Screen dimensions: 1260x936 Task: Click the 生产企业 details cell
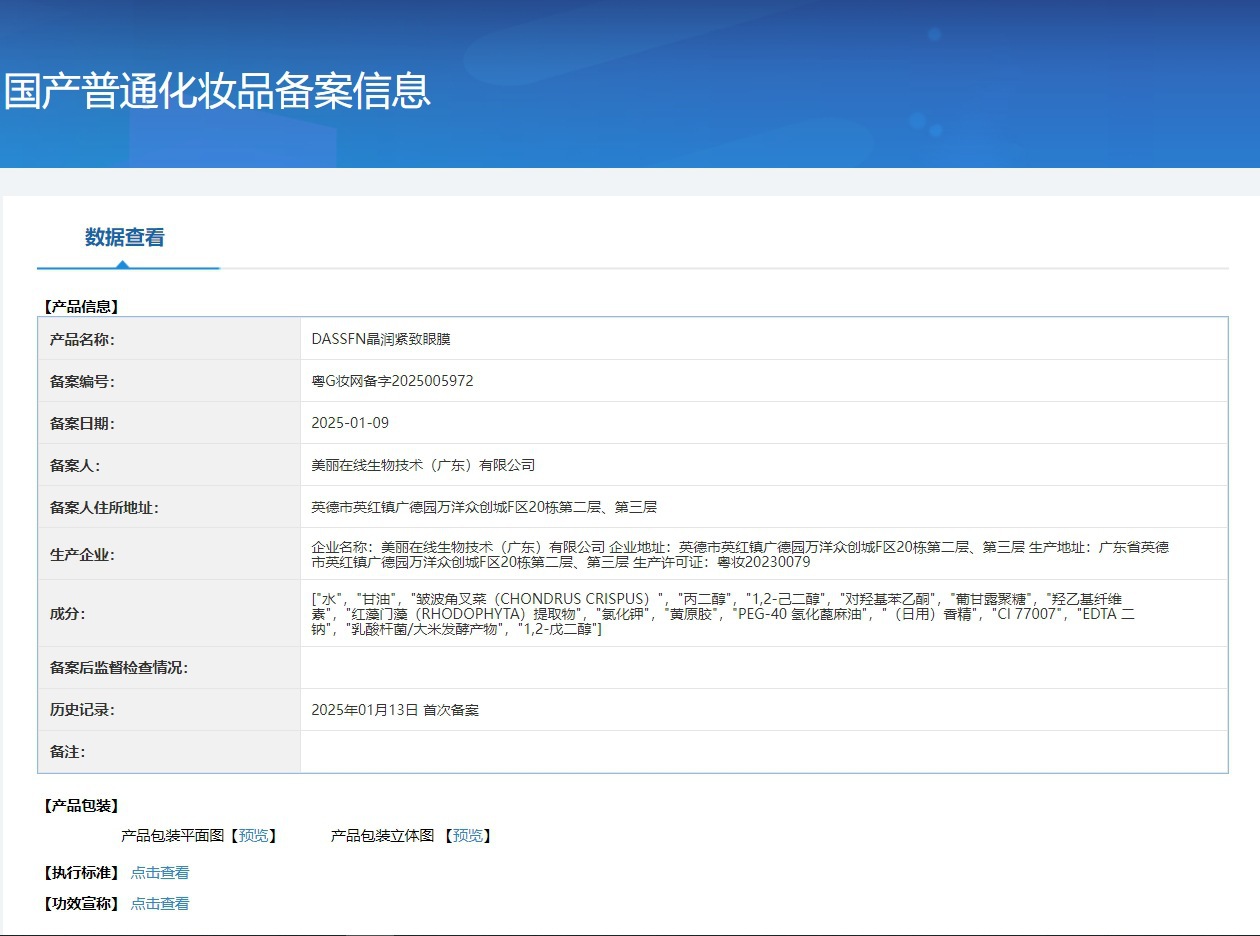click(764, 554)
